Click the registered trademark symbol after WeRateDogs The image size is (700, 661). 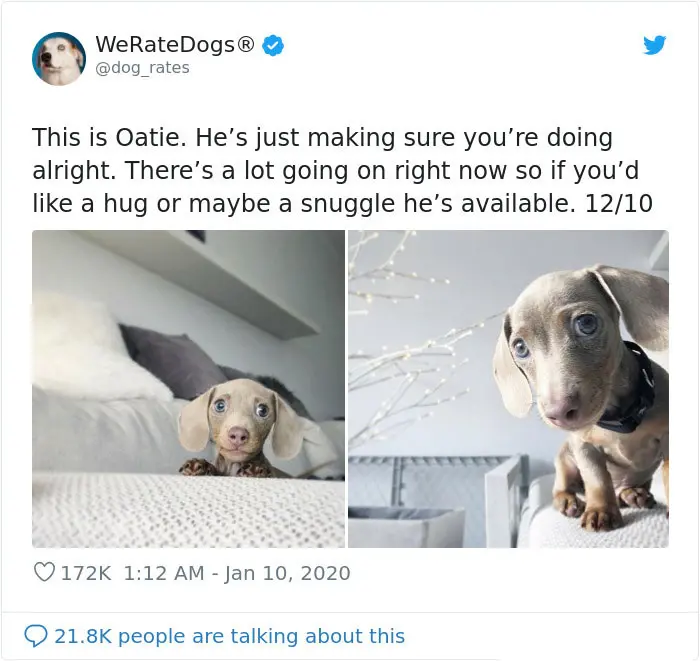coord(245,44)
